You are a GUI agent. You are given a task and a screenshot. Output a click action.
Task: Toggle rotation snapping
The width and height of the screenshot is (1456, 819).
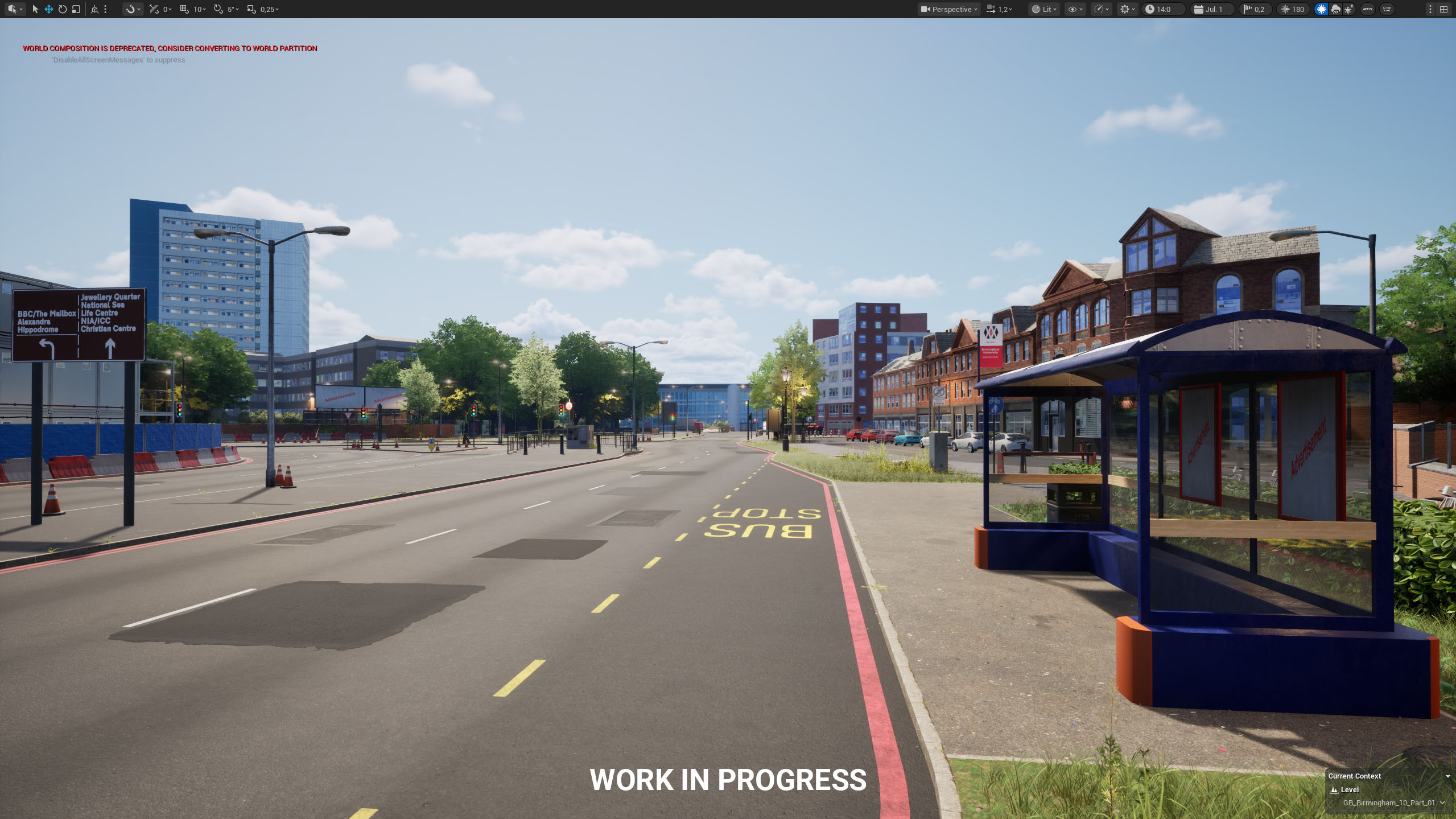click(218, 9)
